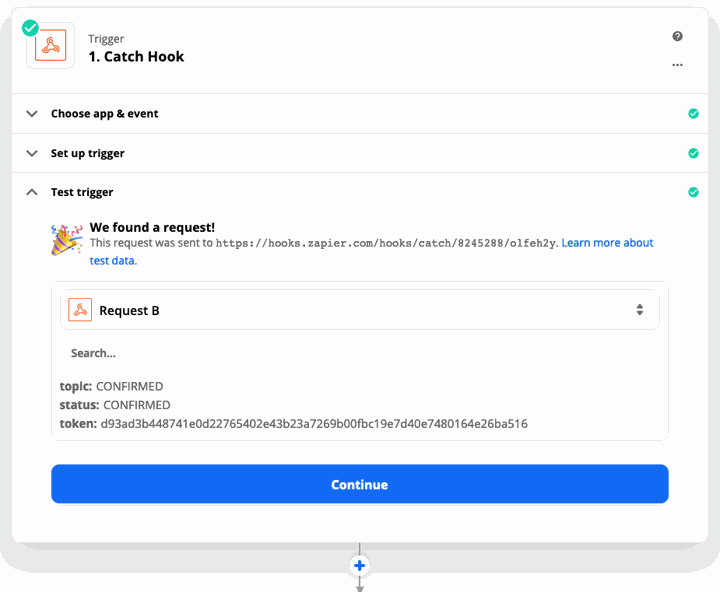Select the token value row
720x592 pixels.
click(x=293, y=423)
